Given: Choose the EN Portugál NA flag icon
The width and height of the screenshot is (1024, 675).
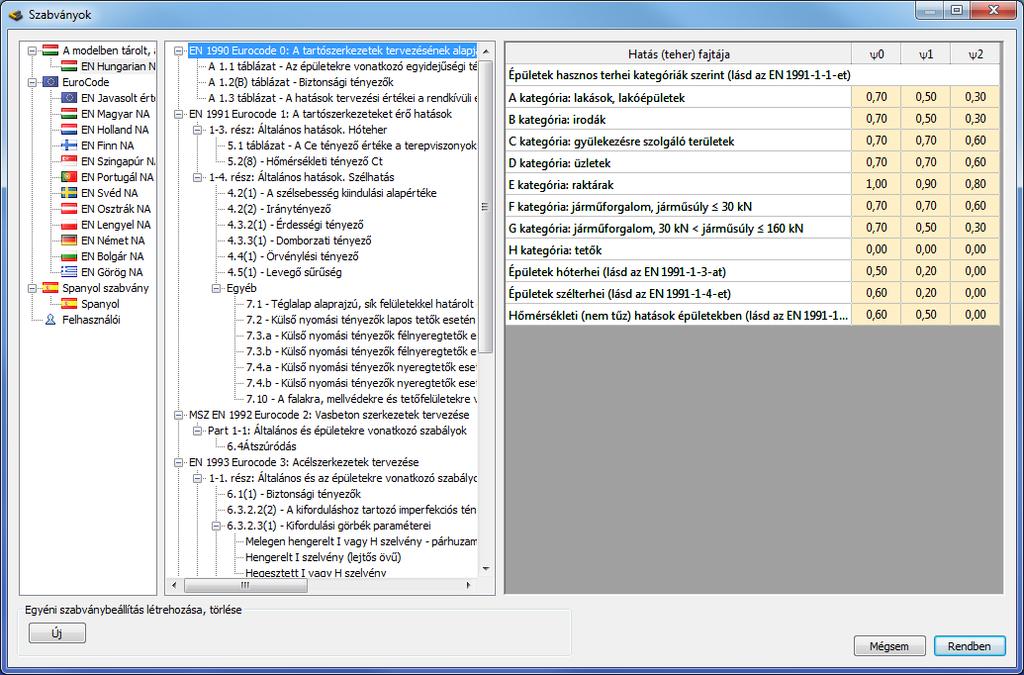Looking at the screenshot, I should 69,177.
